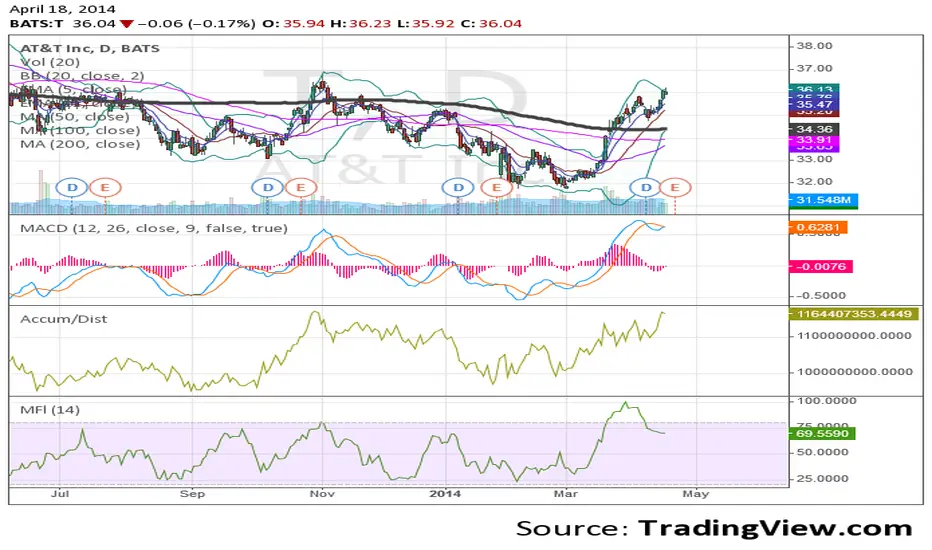Viewport: 932px width, 550px height.
Task: Click the D dividend marker before May
Action: (x=646, y=188)
